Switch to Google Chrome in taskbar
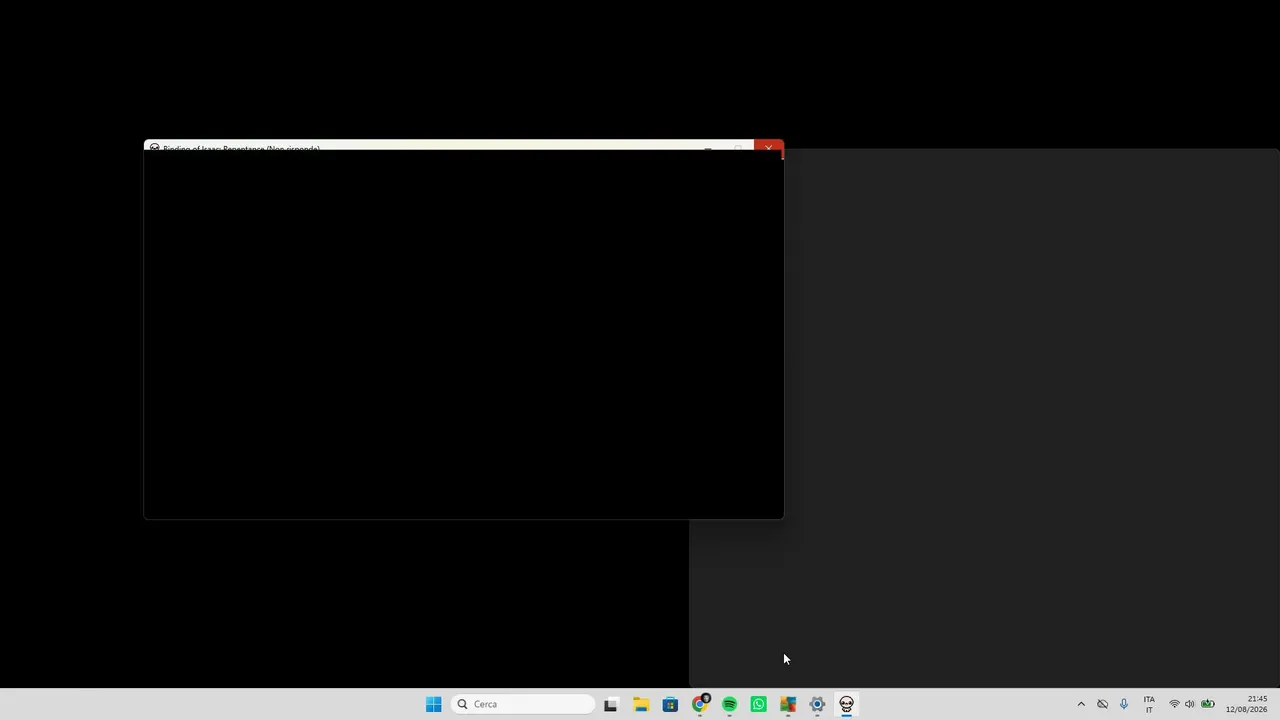 [700, 704]
